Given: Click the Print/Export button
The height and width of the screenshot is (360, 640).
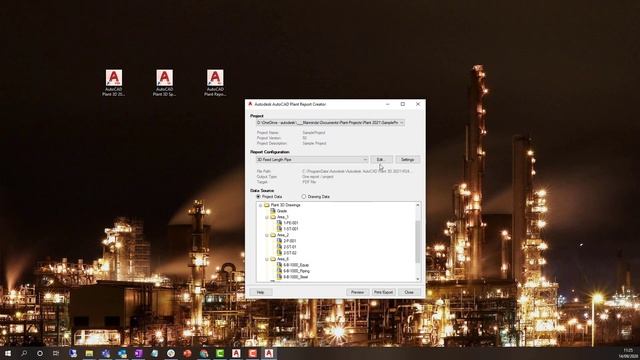Looking at the screenshot, I should pyautogui.click(x=383, y=292).
